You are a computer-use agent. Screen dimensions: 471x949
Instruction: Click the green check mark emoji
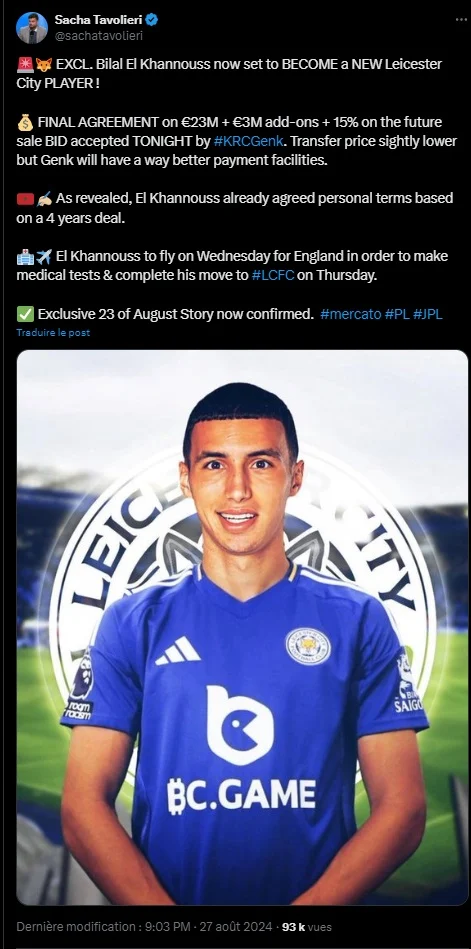pos(25,314)
